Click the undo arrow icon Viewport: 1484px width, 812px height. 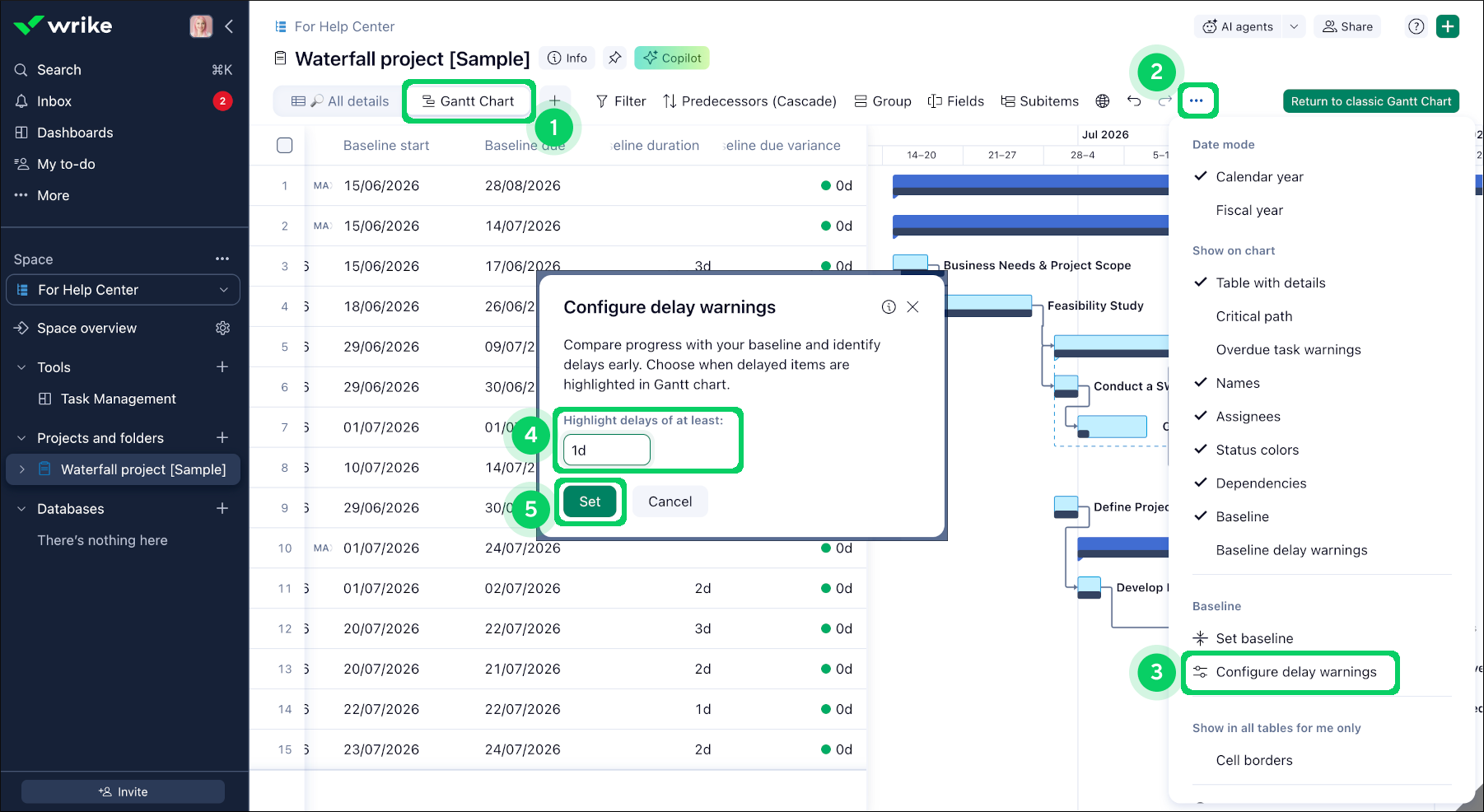pos(1134,101)
